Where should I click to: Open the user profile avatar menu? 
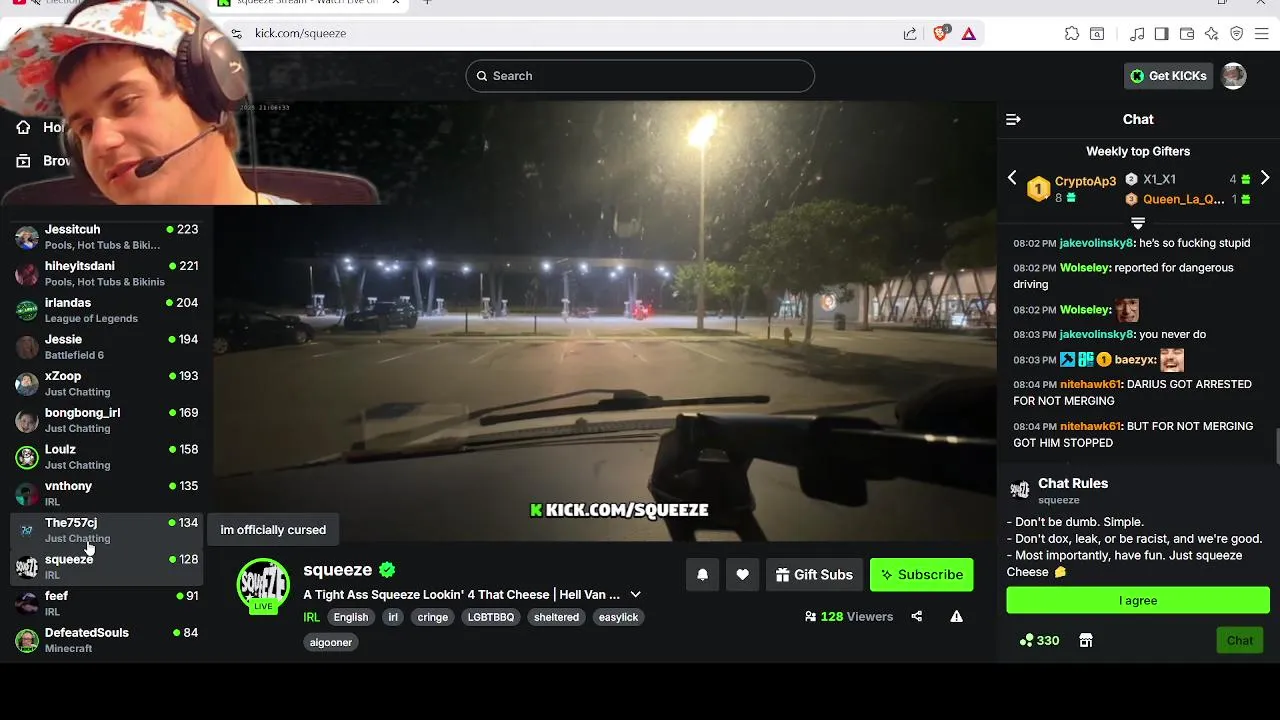click(1234, 76)
